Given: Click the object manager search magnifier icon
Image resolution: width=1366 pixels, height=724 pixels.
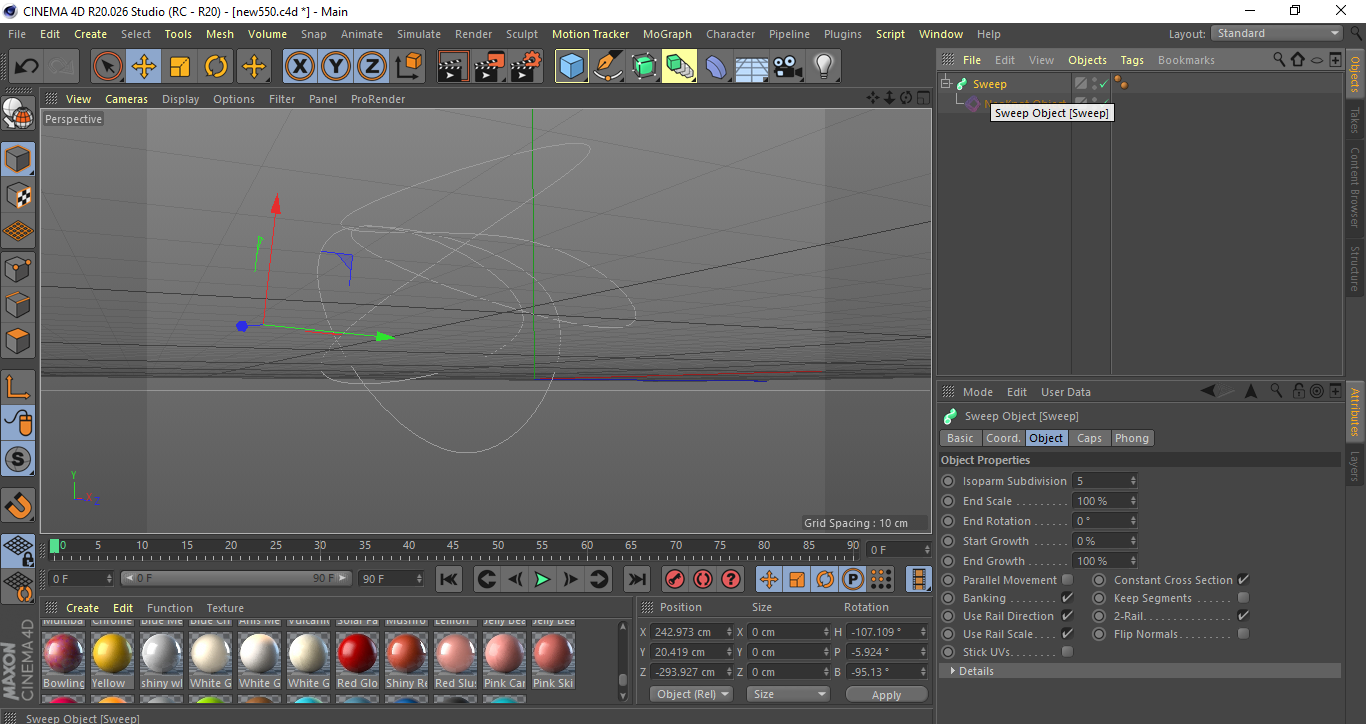Looking at the screenshot, I should coord(1279,60).
